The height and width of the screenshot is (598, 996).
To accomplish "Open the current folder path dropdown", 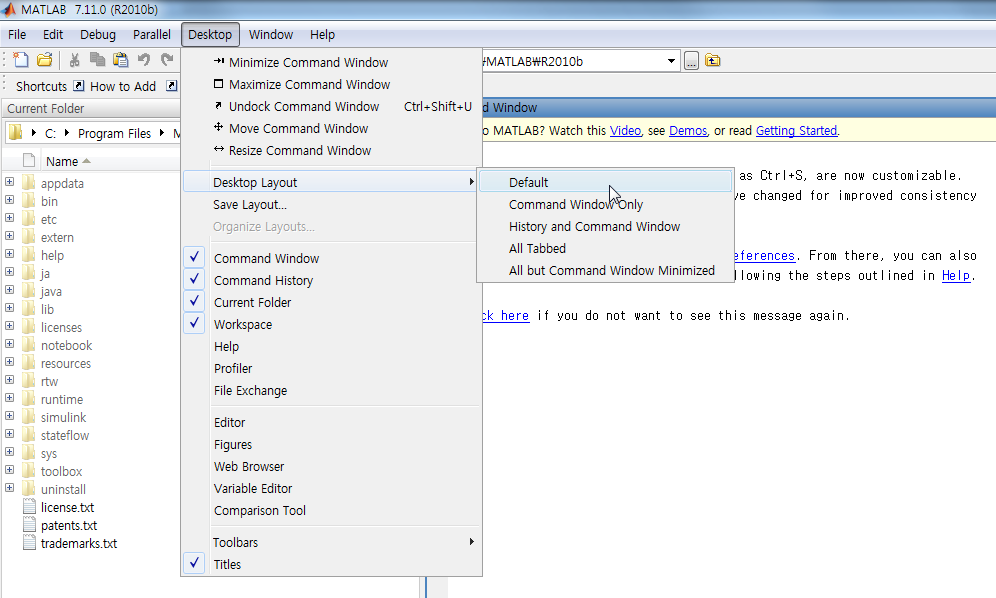I will click(x=671, y=61).
